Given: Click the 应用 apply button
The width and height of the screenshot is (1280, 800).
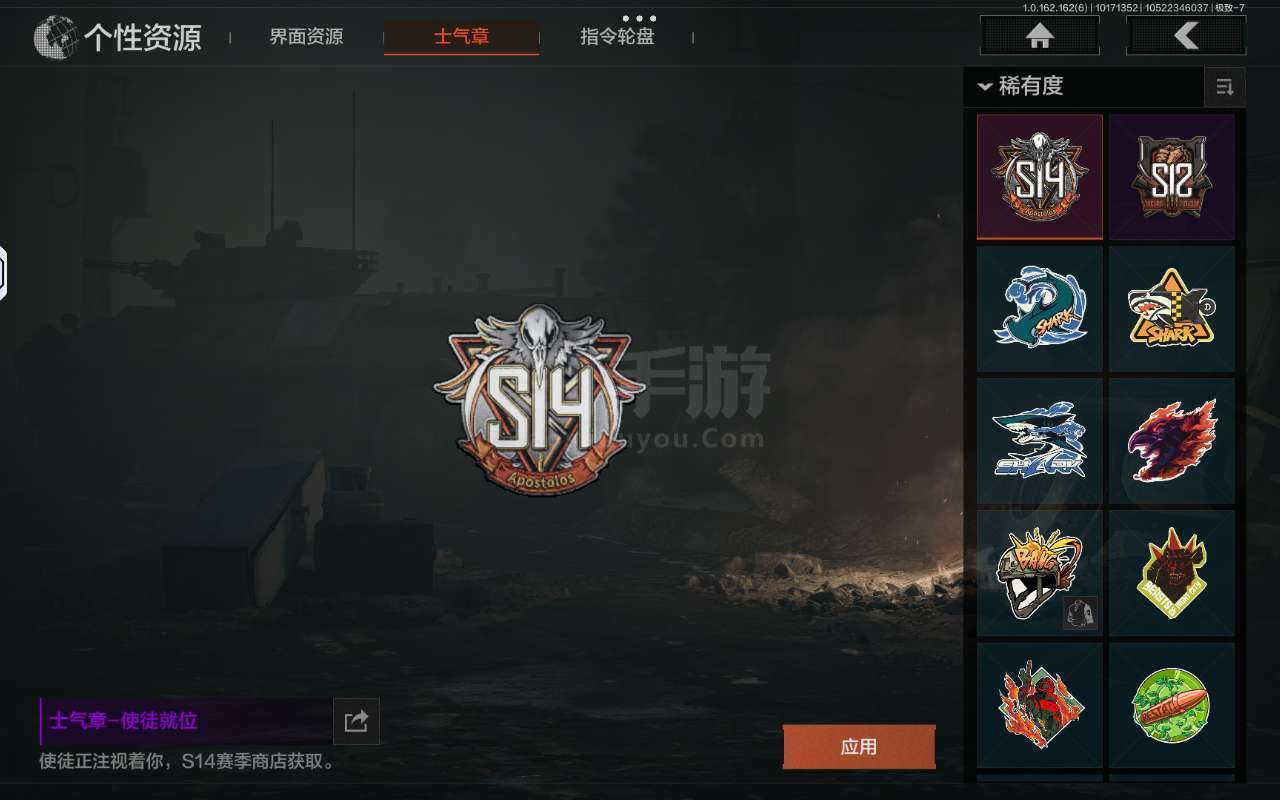Looking at the screenshot, I should [859, 747].
